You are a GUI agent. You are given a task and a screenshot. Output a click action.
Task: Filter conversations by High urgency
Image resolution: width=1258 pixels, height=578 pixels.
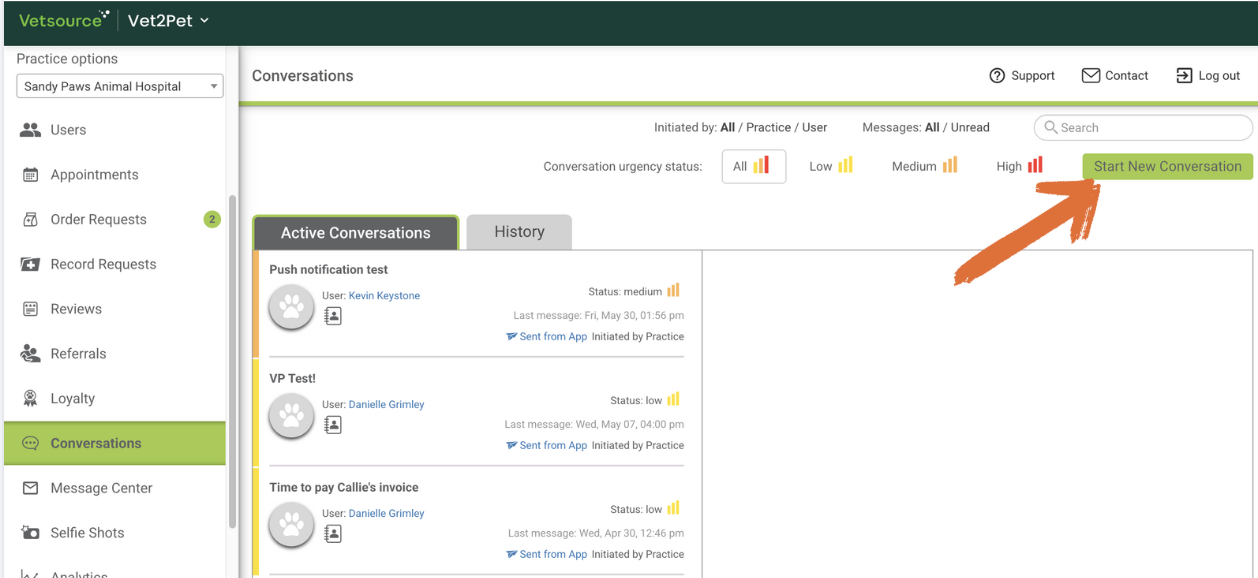[x=1019, y=166]
